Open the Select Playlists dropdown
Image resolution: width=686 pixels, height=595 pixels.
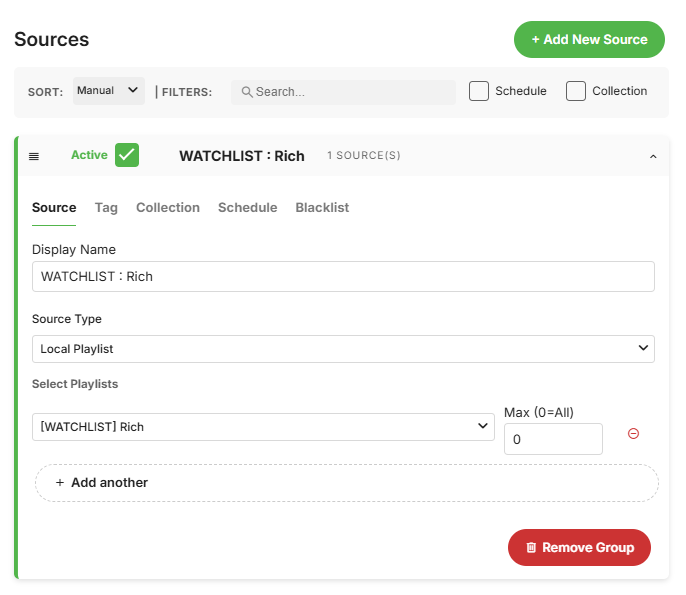[263, 427]
